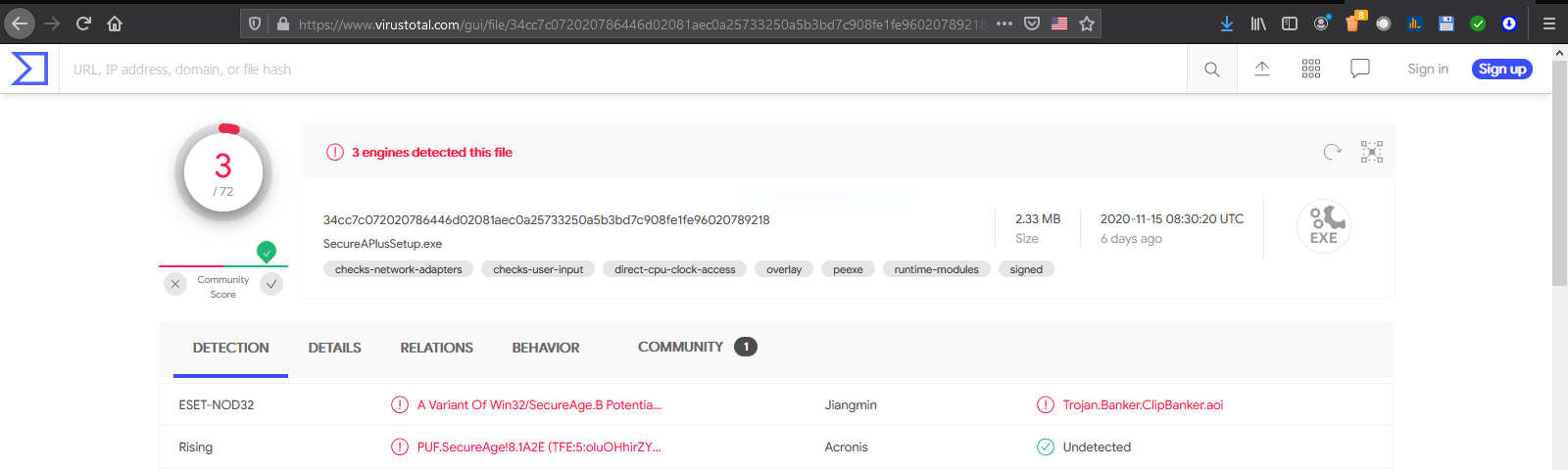Click the green checkmark extension icon

pos(1478,23)
